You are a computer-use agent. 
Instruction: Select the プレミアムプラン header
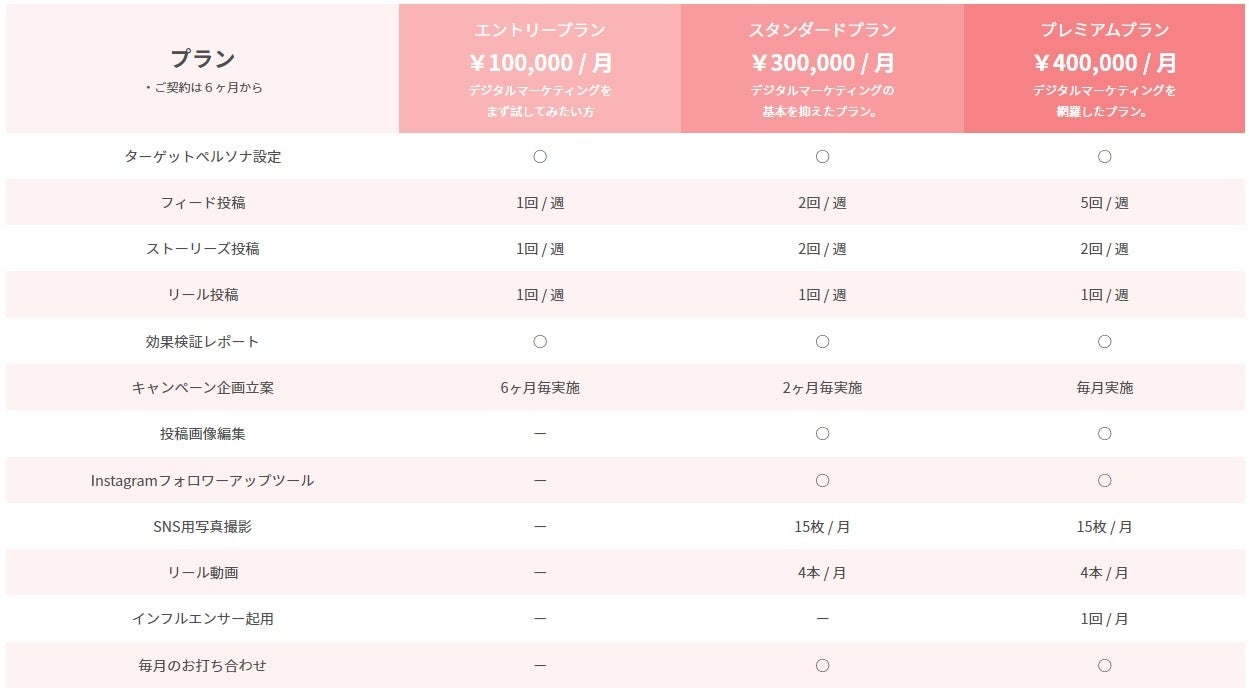tap(1104, 30)
